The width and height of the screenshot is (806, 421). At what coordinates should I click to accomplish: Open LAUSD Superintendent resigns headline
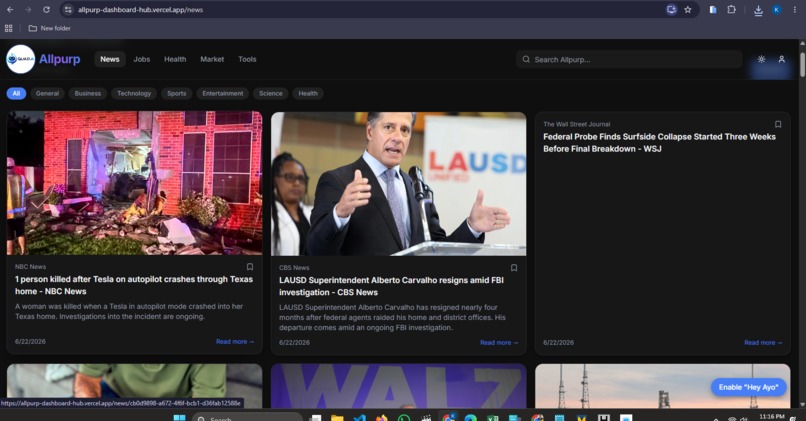coord(391,286)
